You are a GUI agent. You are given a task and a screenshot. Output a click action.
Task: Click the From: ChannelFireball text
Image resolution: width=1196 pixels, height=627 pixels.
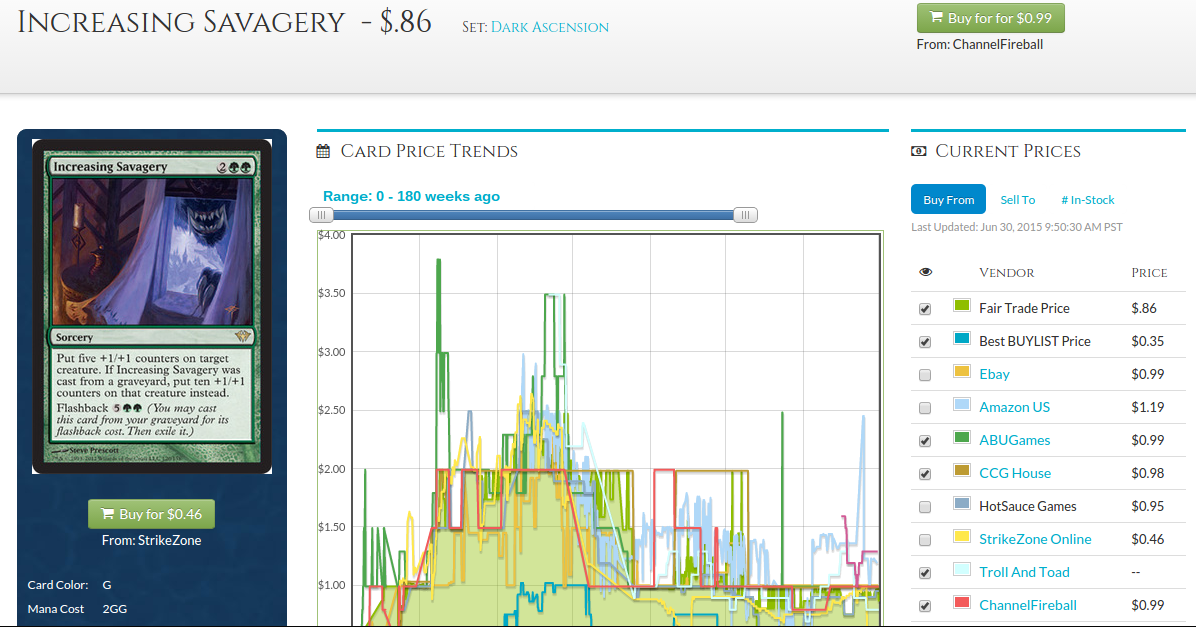pyautogui.click(x=979, y=44)
